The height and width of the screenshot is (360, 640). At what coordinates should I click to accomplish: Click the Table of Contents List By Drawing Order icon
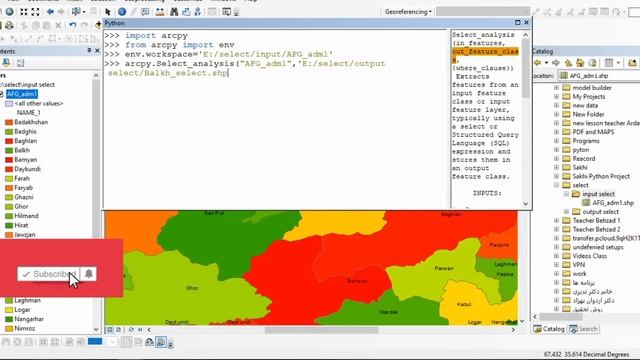pos(7,62)
